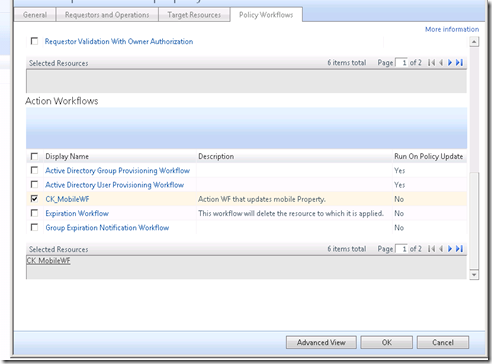Select the Policy Workflows tab
This screenshot has width=492, height=364.
(266, 15)
